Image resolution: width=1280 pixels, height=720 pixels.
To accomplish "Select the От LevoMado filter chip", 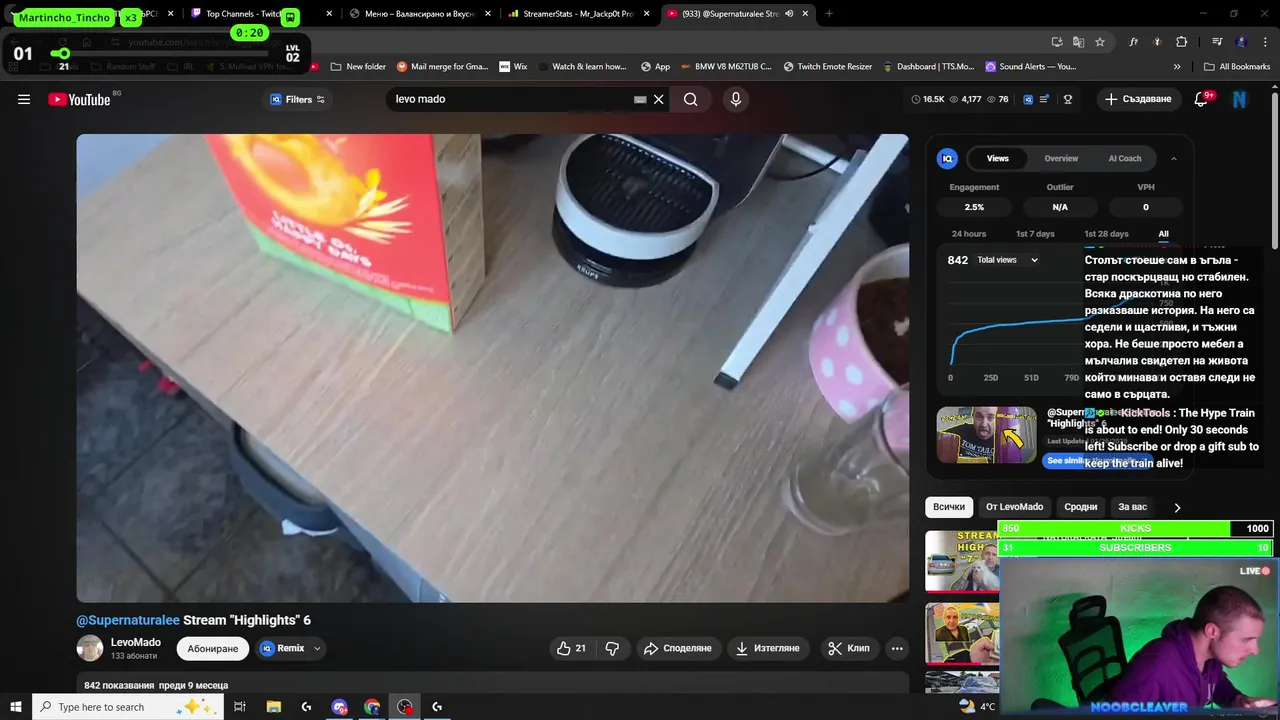I will click(x=1014, y=507).
